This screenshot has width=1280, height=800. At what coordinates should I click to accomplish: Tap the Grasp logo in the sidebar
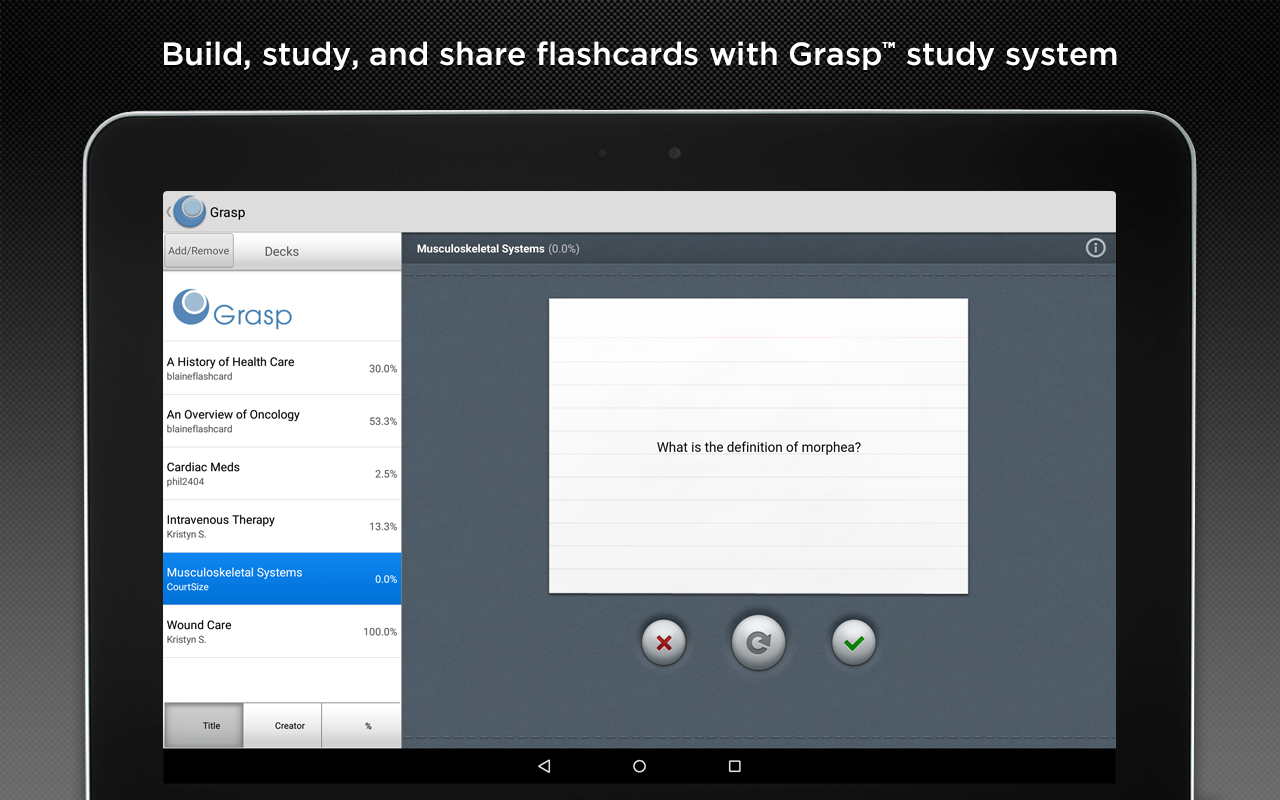click(231, 311)
